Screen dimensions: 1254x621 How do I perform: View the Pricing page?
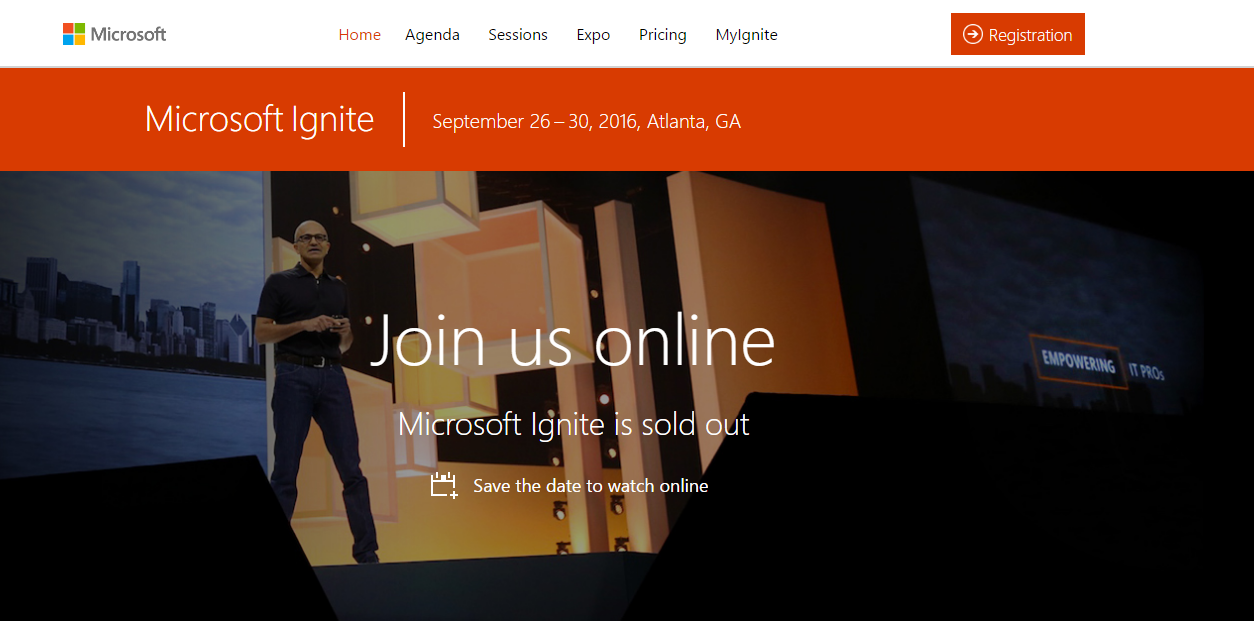(x=663, y=35)
